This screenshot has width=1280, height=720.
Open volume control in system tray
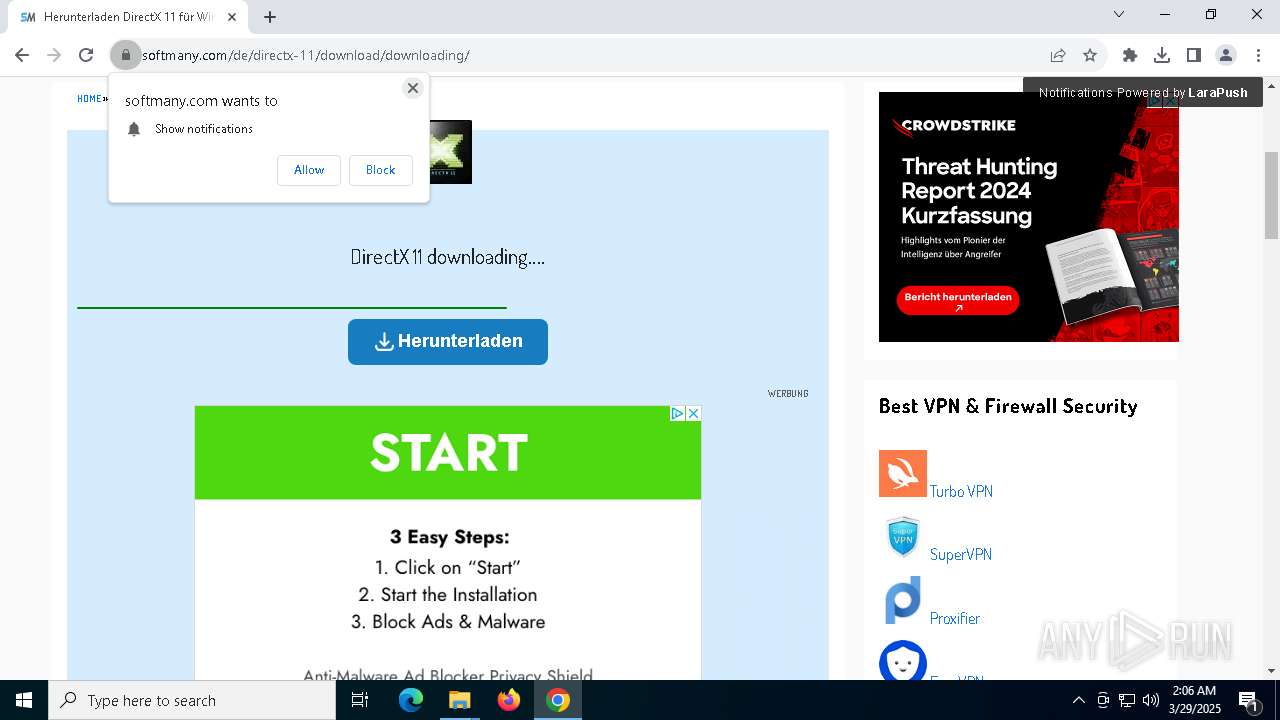pyautogui.click(x=1151, y=700)
